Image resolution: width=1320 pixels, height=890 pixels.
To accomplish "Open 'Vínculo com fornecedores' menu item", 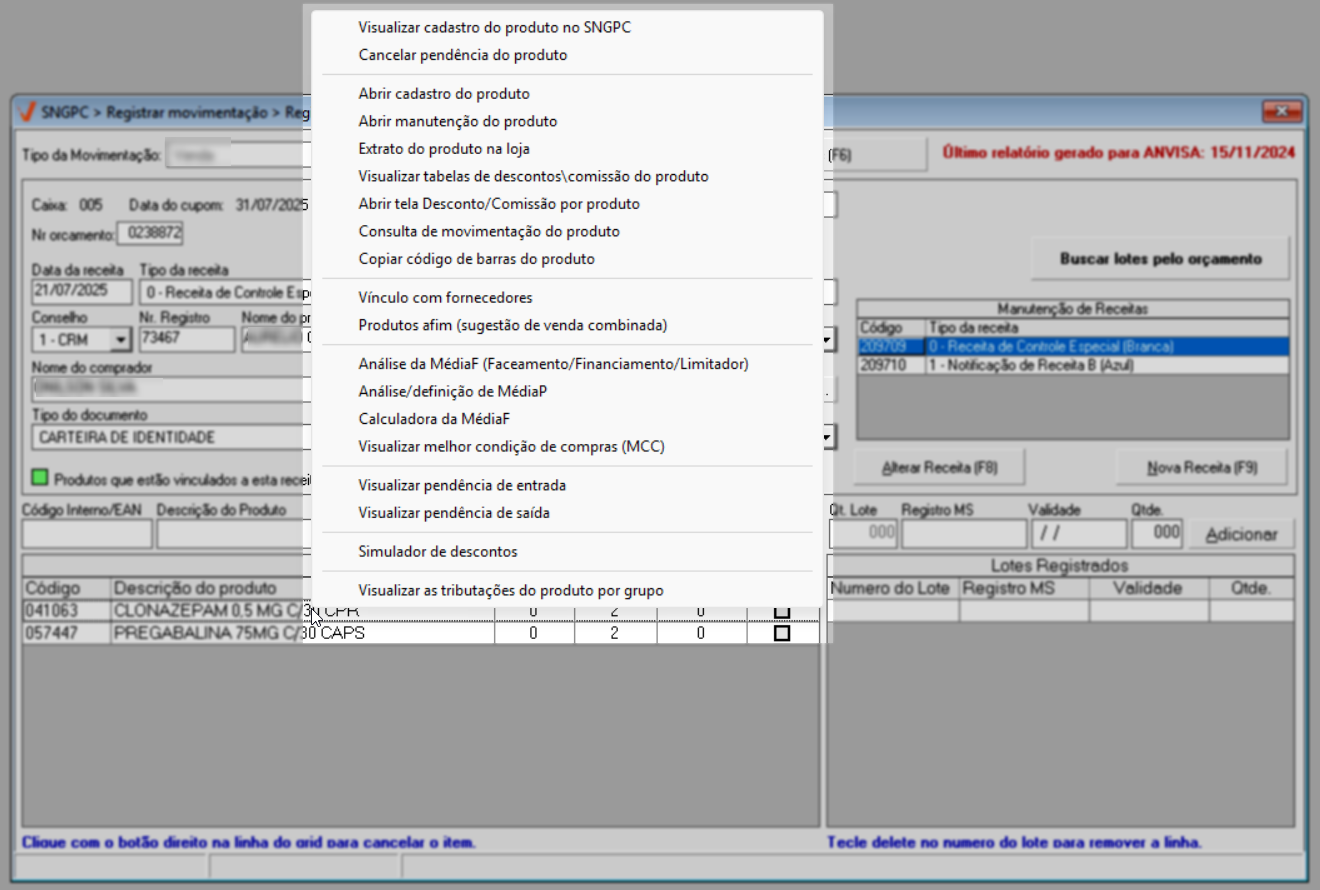I will [x=445, y=298].
